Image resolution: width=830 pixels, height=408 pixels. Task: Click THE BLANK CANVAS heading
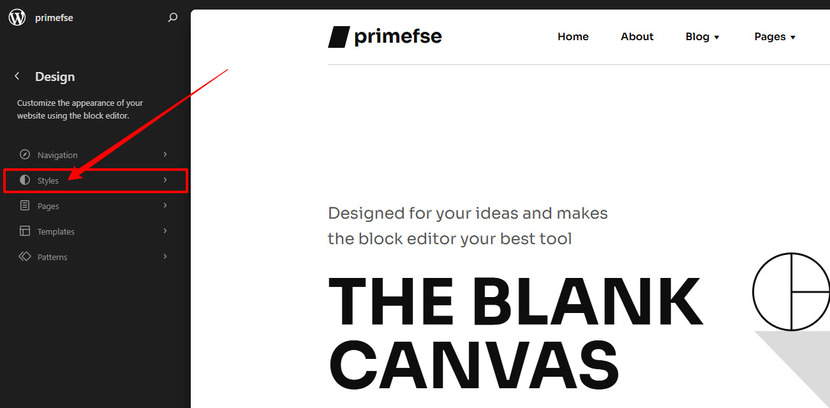[515, 332]
